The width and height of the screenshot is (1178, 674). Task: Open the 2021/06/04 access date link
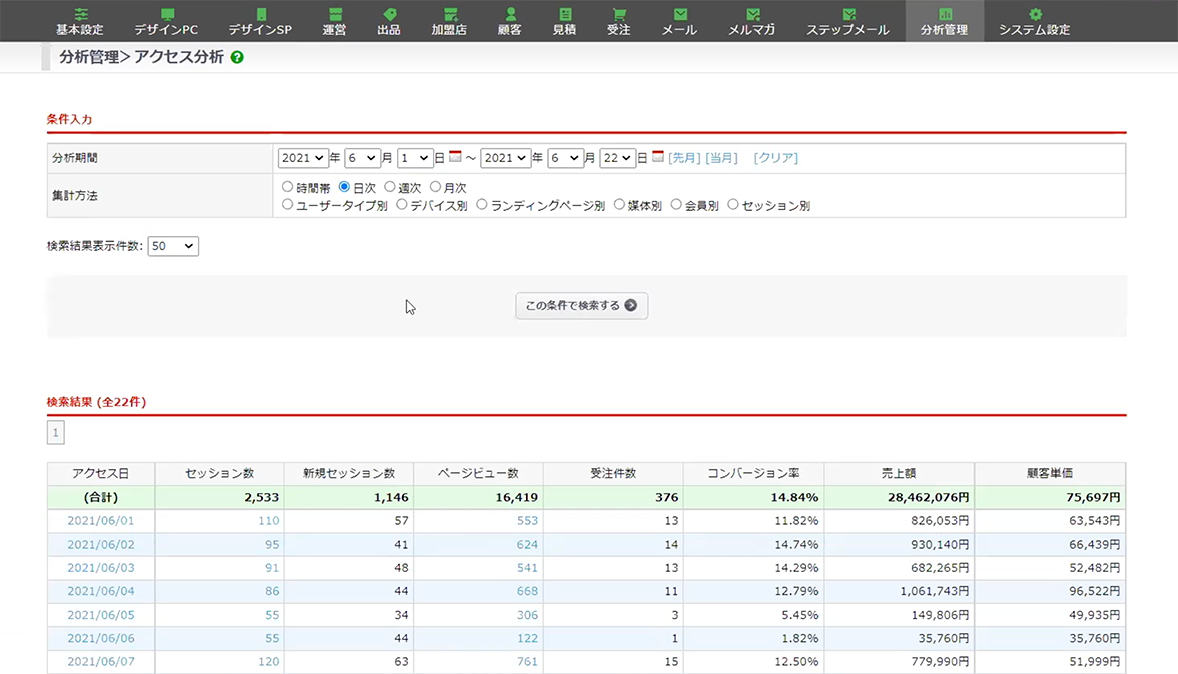click(100, 592)
